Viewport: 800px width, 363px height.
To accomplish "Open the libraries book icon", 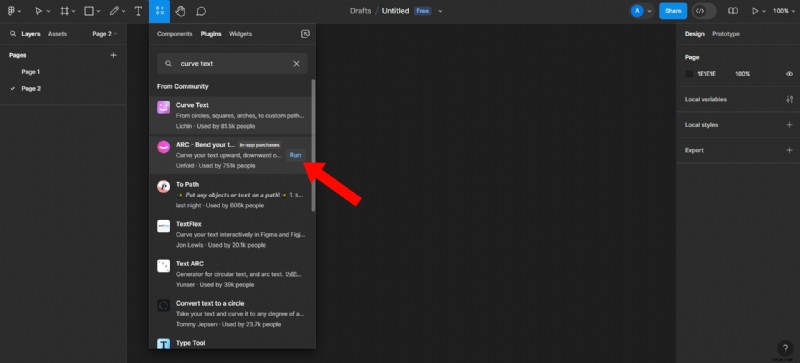I will point(733,11).
